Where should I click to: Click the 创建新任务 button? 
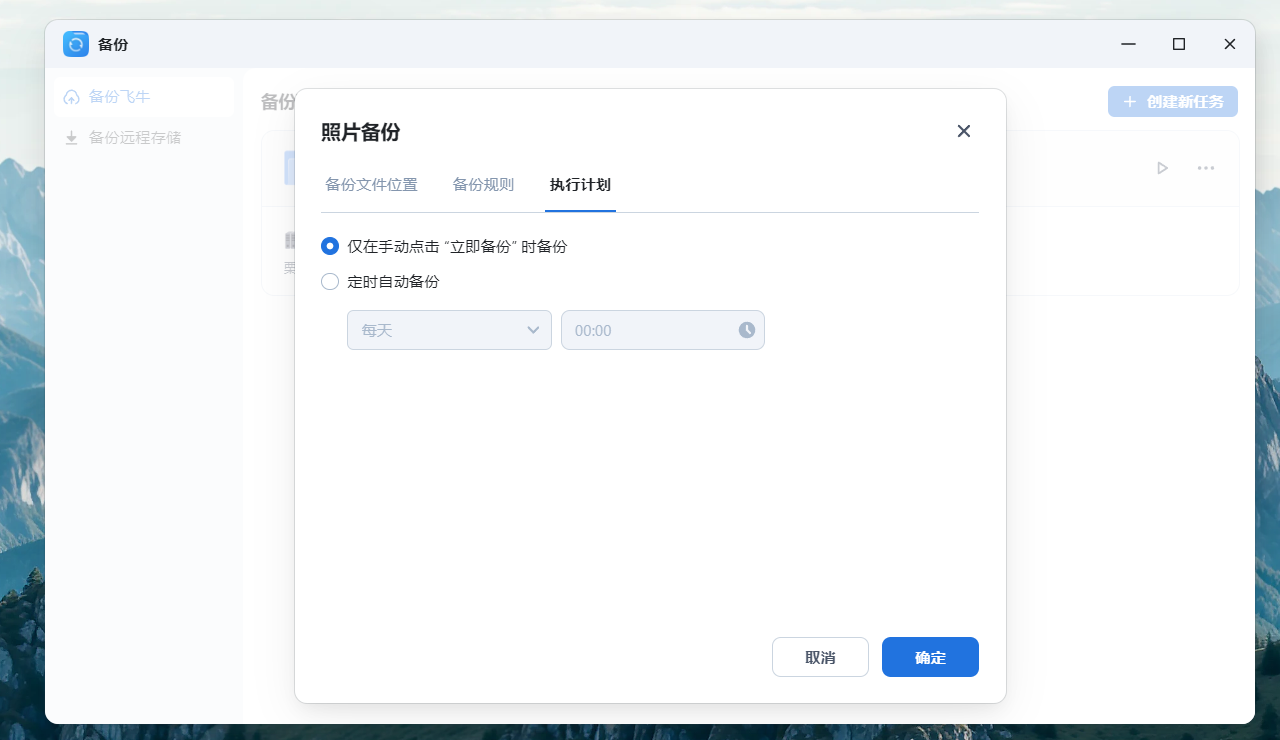tap(1173, 102)
